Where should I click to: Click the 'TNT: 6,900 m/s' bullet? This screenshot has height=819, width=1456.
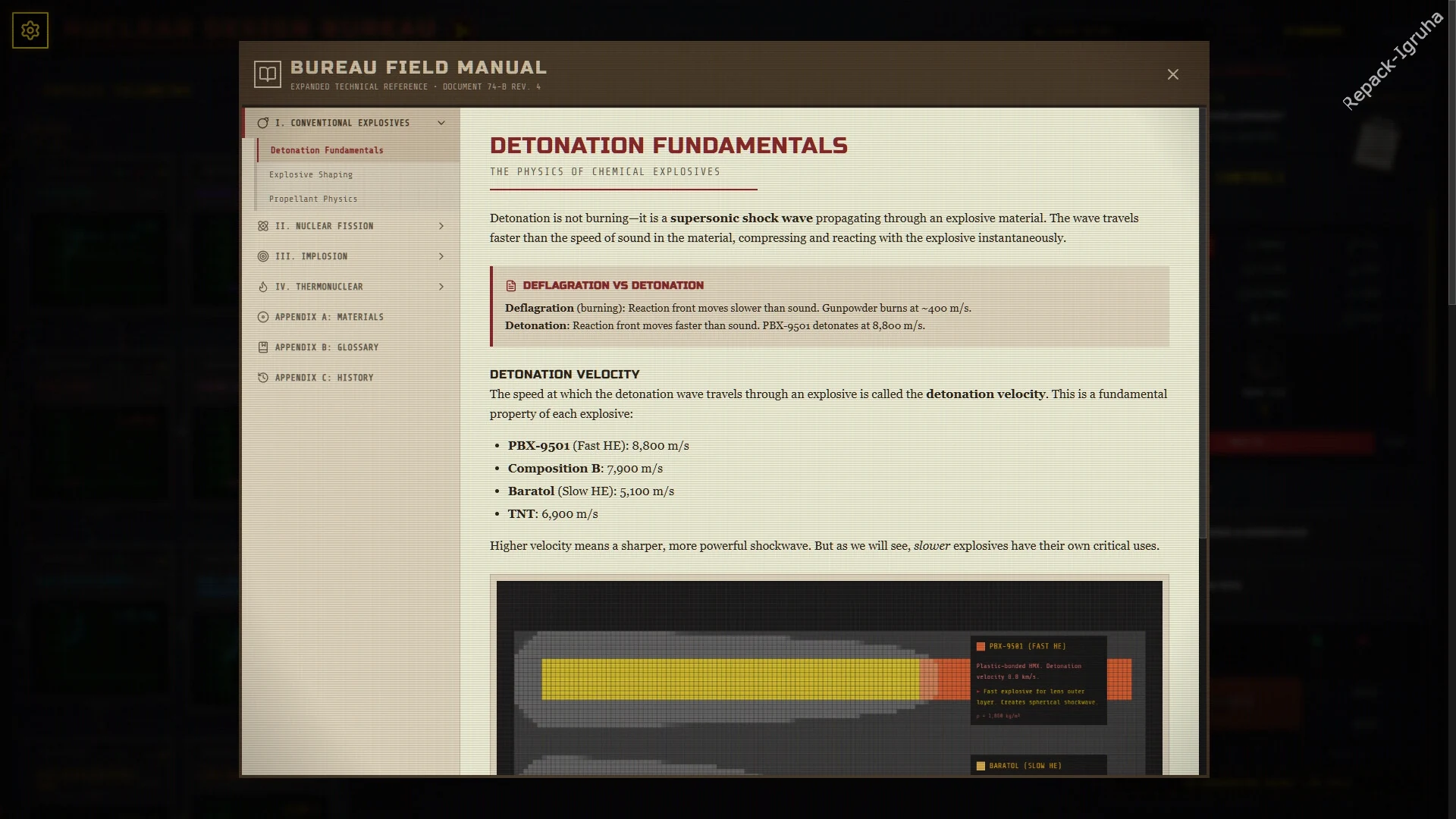tap(553, 514)
